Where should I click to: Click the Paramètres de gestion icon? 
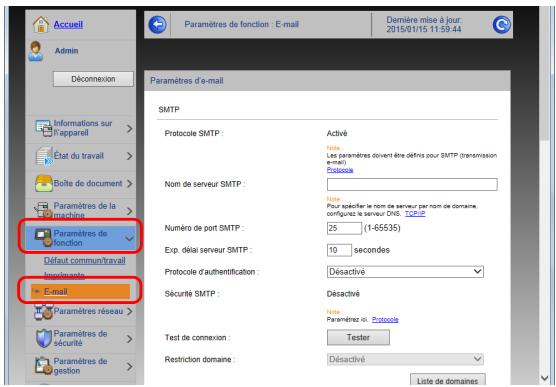[44, 366]
